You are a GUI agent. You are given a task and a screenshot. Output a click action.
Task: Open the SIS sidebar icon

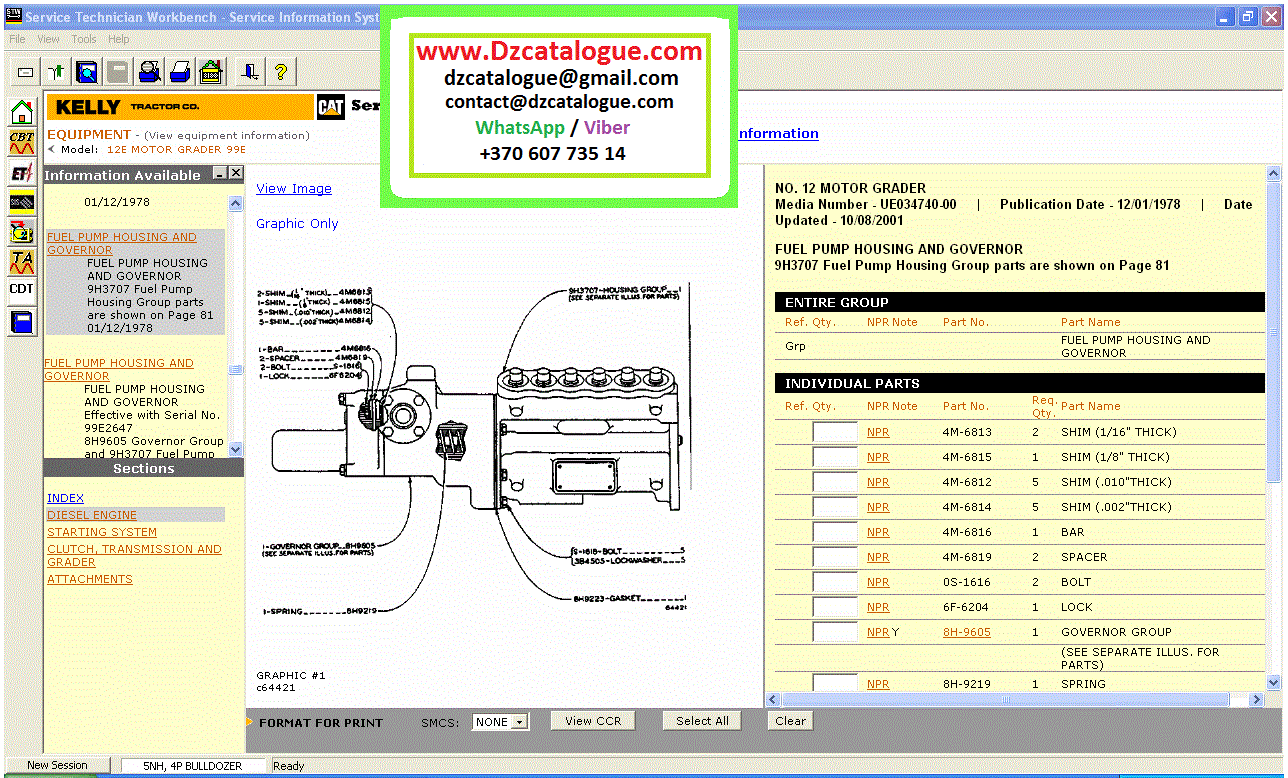pyautogui.click(x=22, y=202)
